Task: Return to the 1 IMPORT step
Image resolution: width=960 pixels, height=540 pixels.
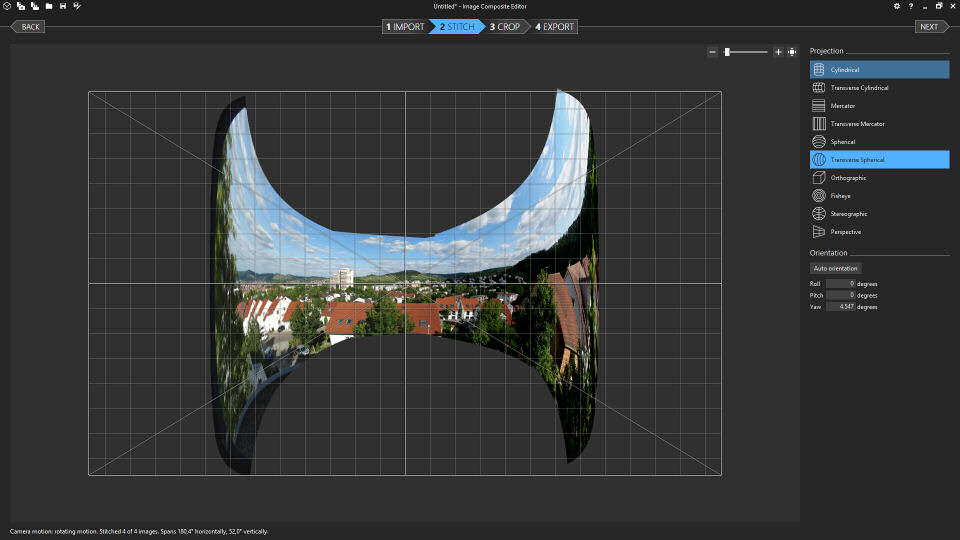Action: tap(406, 27)
